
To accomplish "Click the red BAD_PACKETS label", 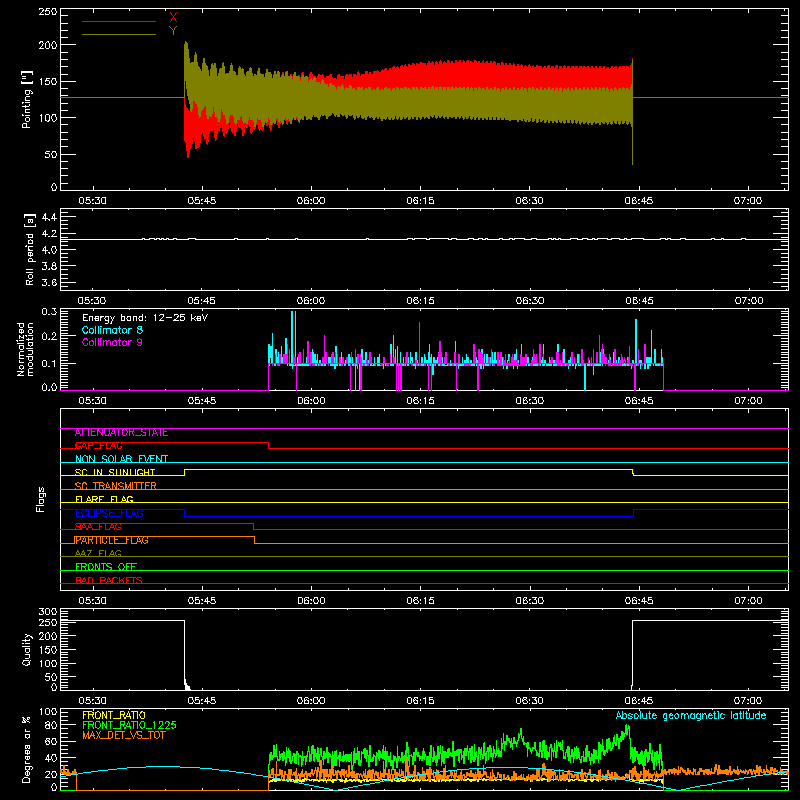I will click(109, 580).
